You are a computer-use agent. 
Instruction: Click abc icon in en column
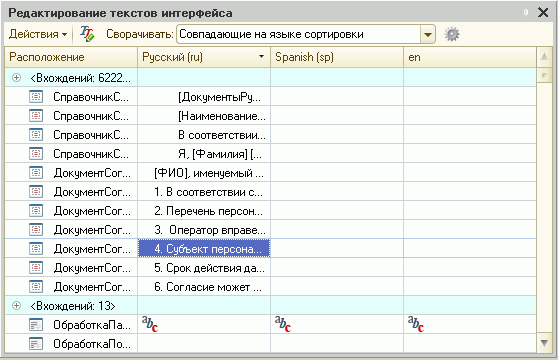coord(416,324)
